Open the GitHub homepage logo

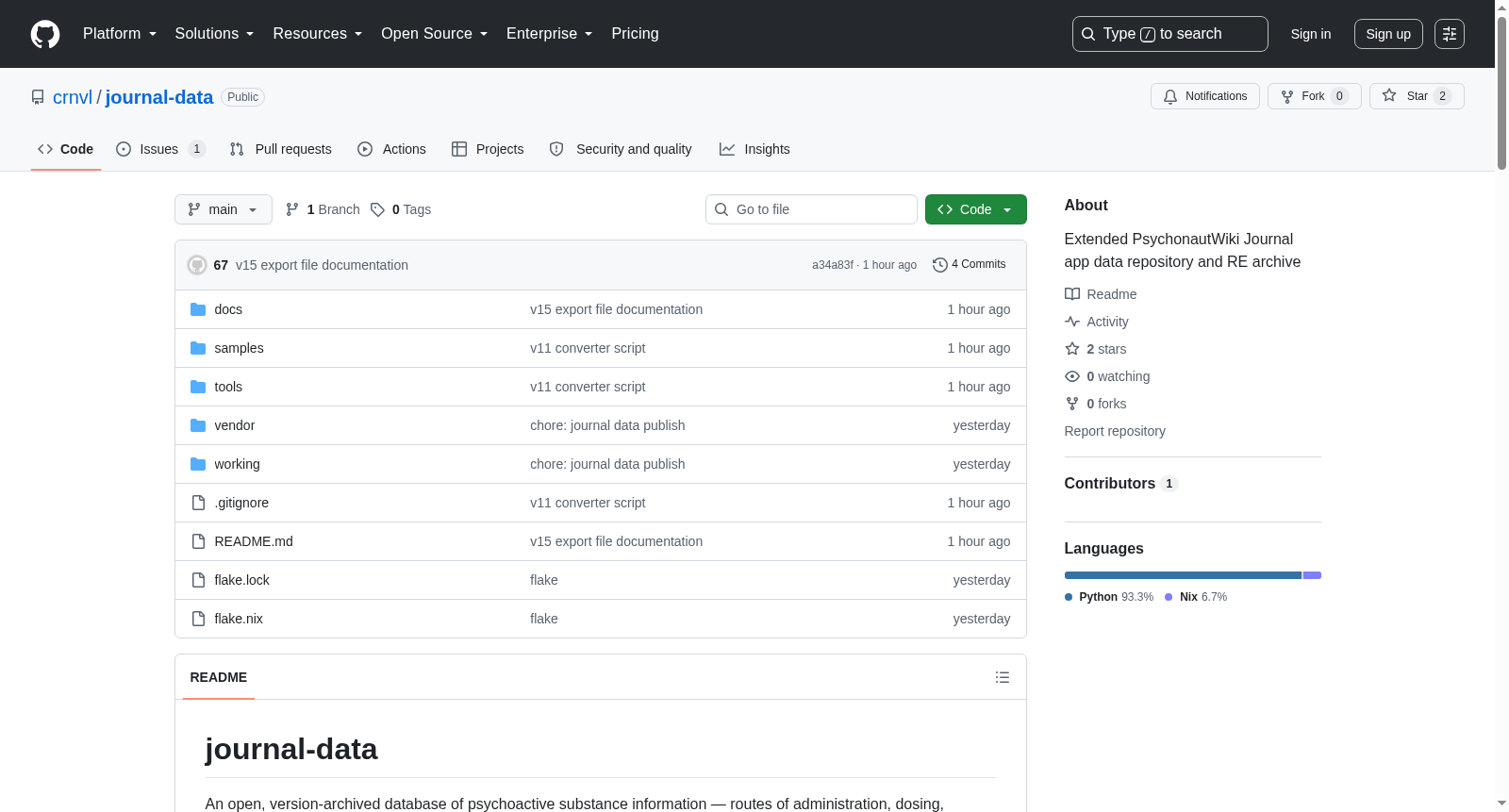coord(45,34)
